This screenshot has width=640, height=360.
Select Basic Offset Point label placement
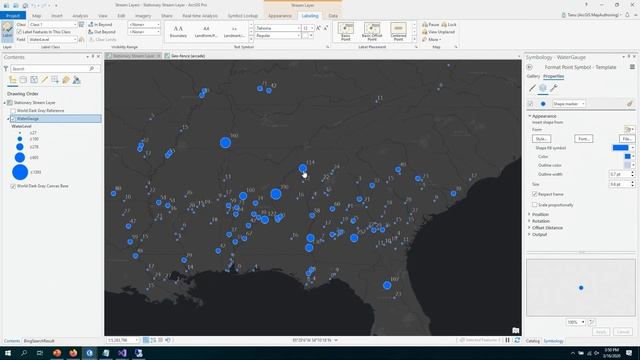pyautogui.click(x=372, y=32)
